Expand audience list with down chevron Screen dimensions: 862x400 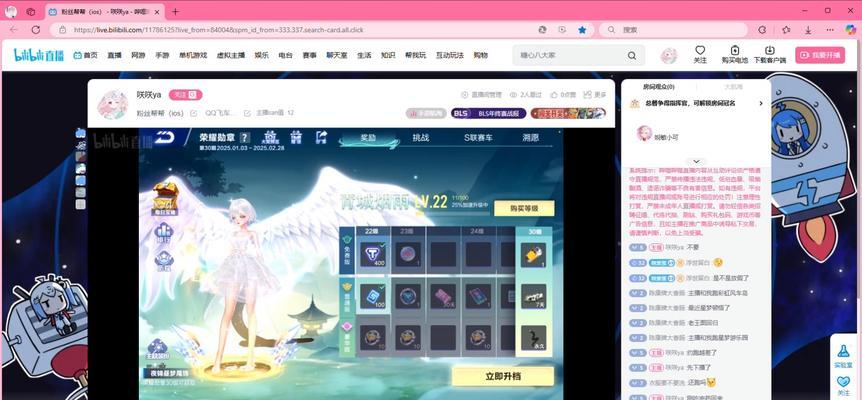[x=696, y=161]
